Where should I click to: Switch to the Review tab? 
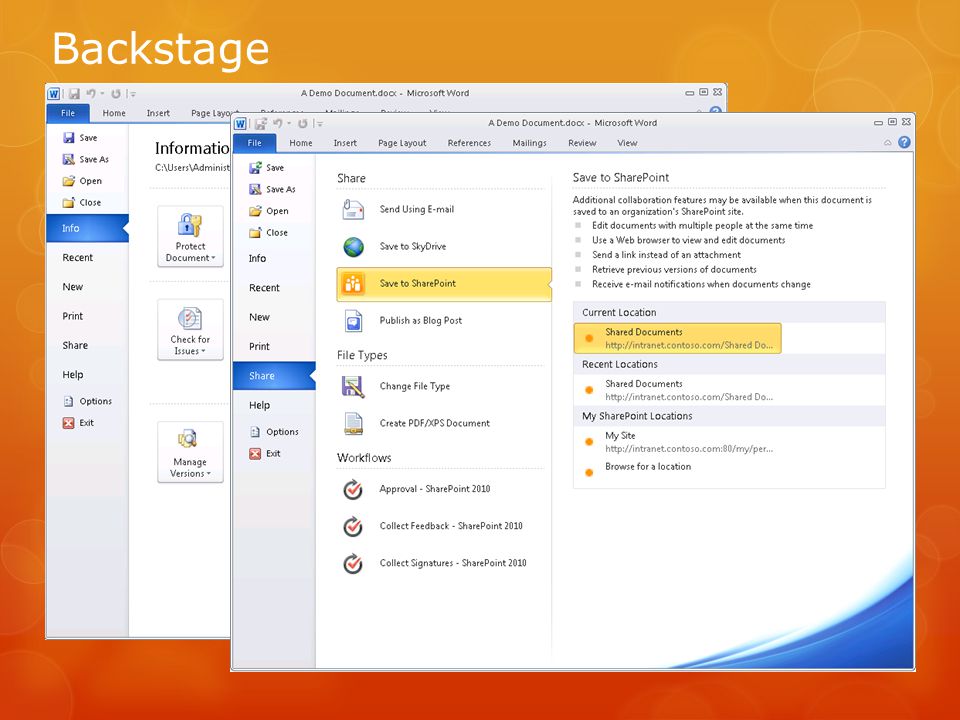582,143
